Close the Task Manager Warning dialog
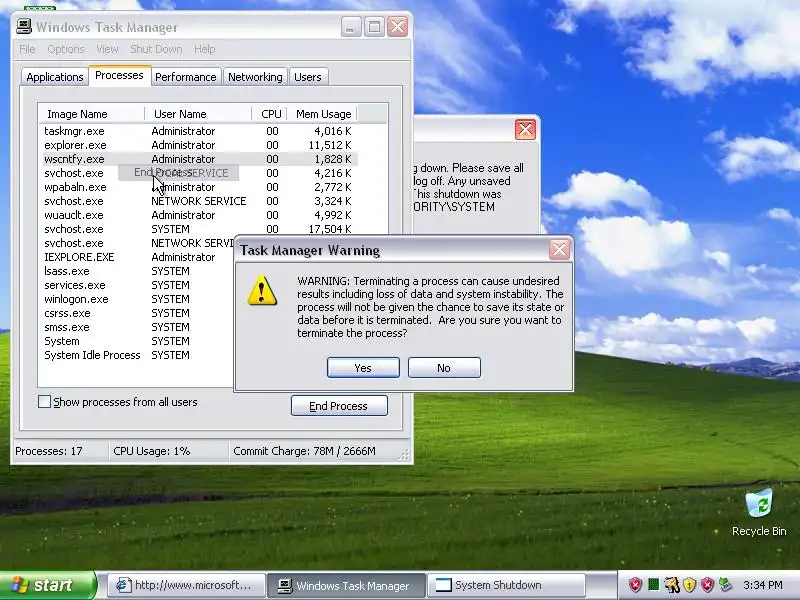The width and height of the screenshot is (800, 600). (559, 249)
